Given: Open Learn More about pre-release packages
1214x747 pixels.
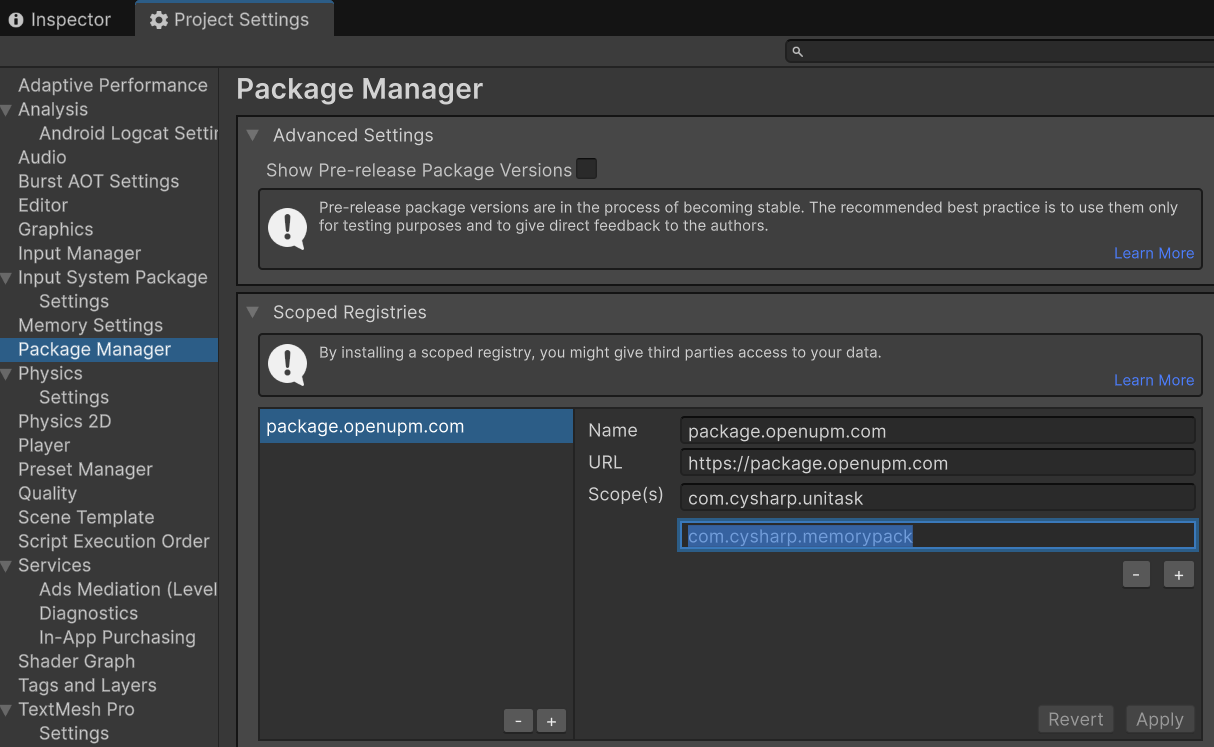Looking at the screenshot, I should 1153,253.
